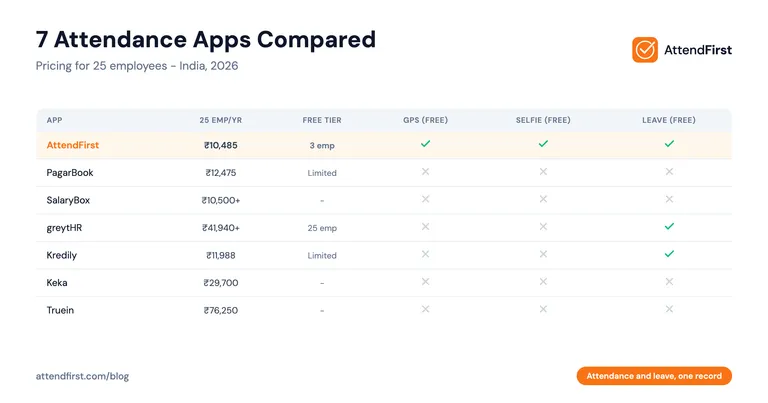
Task: Click Kredily's 'Limited' free tier cell
Action: point(322,255)
